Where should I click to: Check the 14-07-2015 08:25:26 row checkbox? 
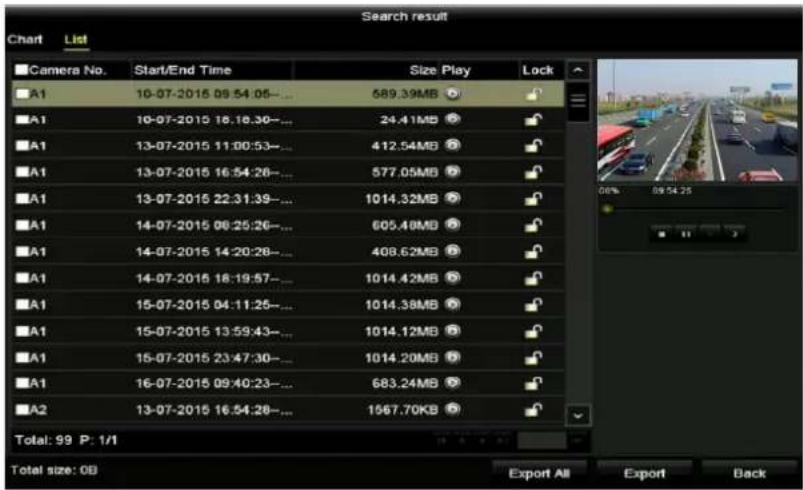(22, 225)
